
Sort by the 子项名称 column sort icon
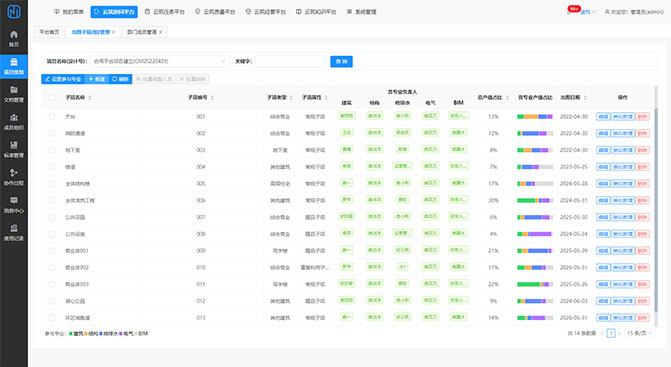coord(90,98)
